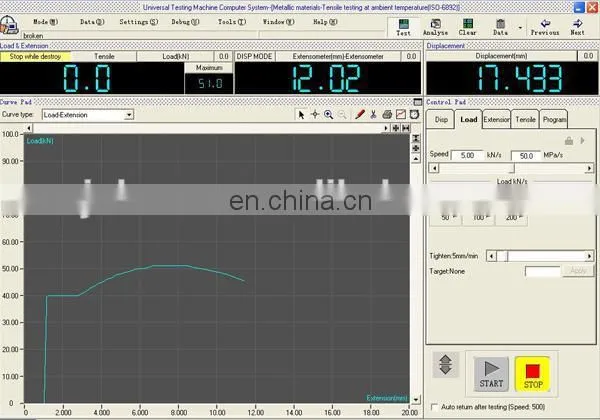Go to Previous record
Screen dimensions: 600x420
(x=545, y=28)
